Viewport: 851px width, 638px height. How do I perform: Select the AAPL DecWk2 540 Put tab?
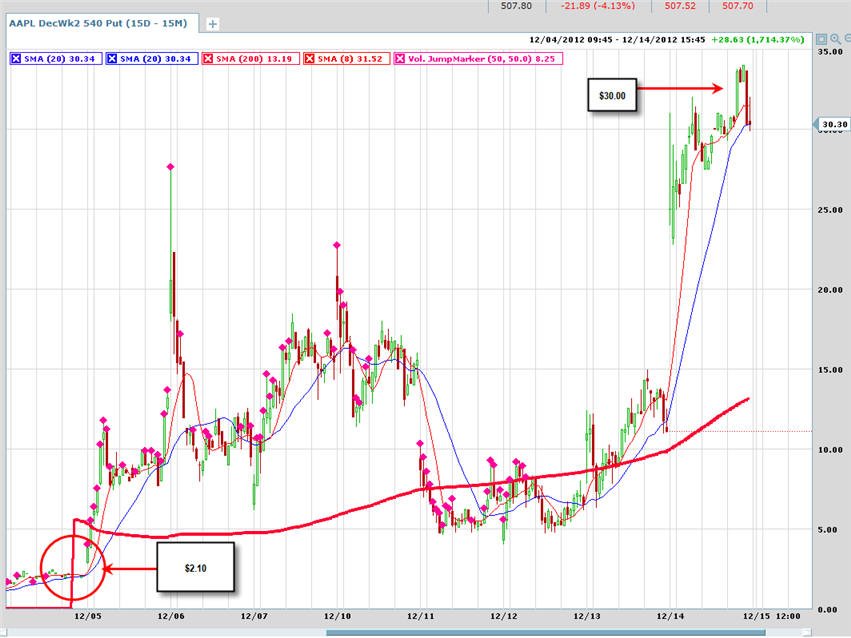98,23
